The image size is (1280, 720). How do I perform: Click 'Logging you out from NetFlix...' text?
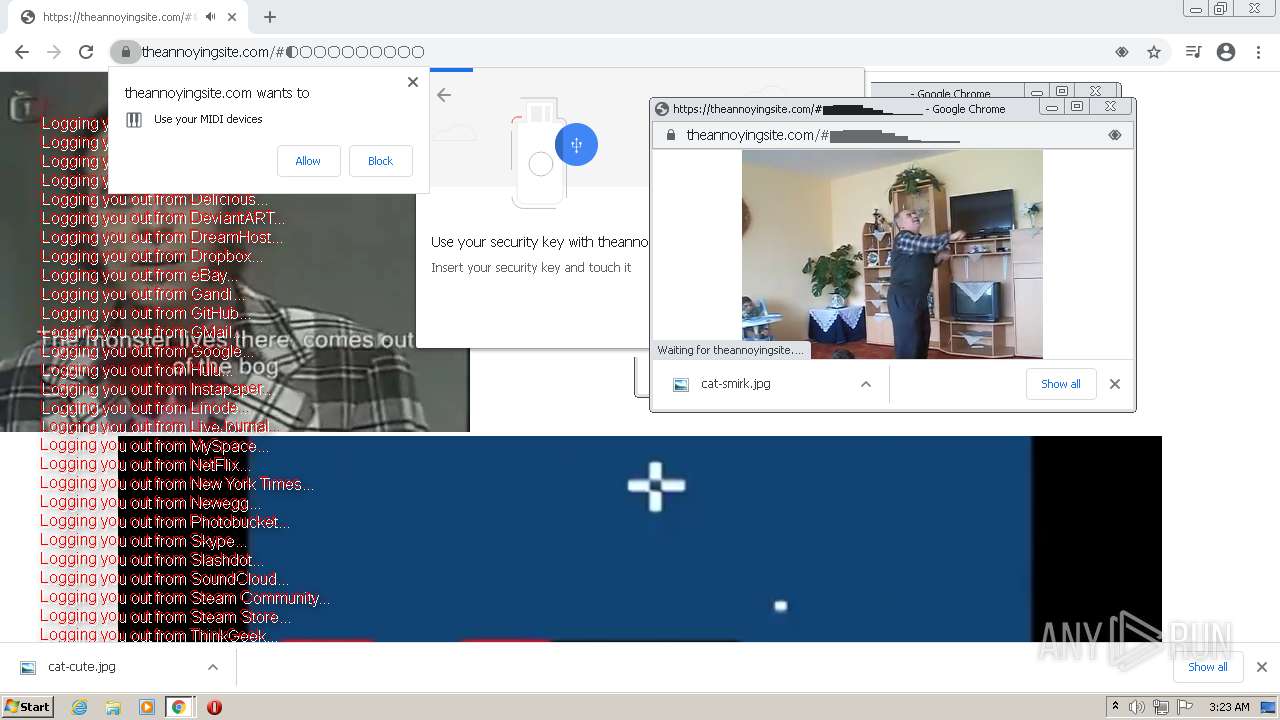146,465
